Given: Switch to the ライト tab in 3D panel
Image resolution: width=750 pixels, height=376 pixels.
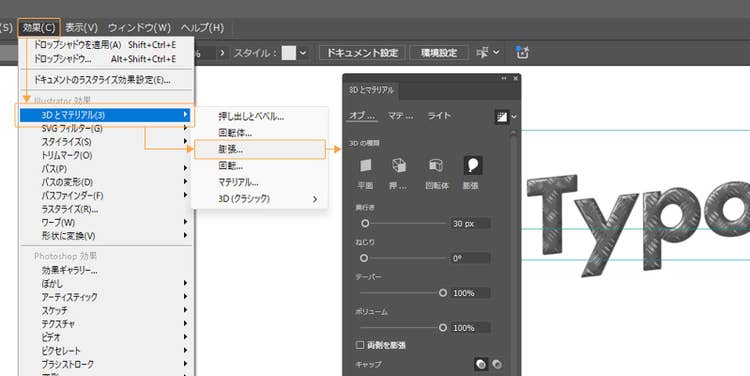Looking at the screenshot, I should [x=439, y=116].
